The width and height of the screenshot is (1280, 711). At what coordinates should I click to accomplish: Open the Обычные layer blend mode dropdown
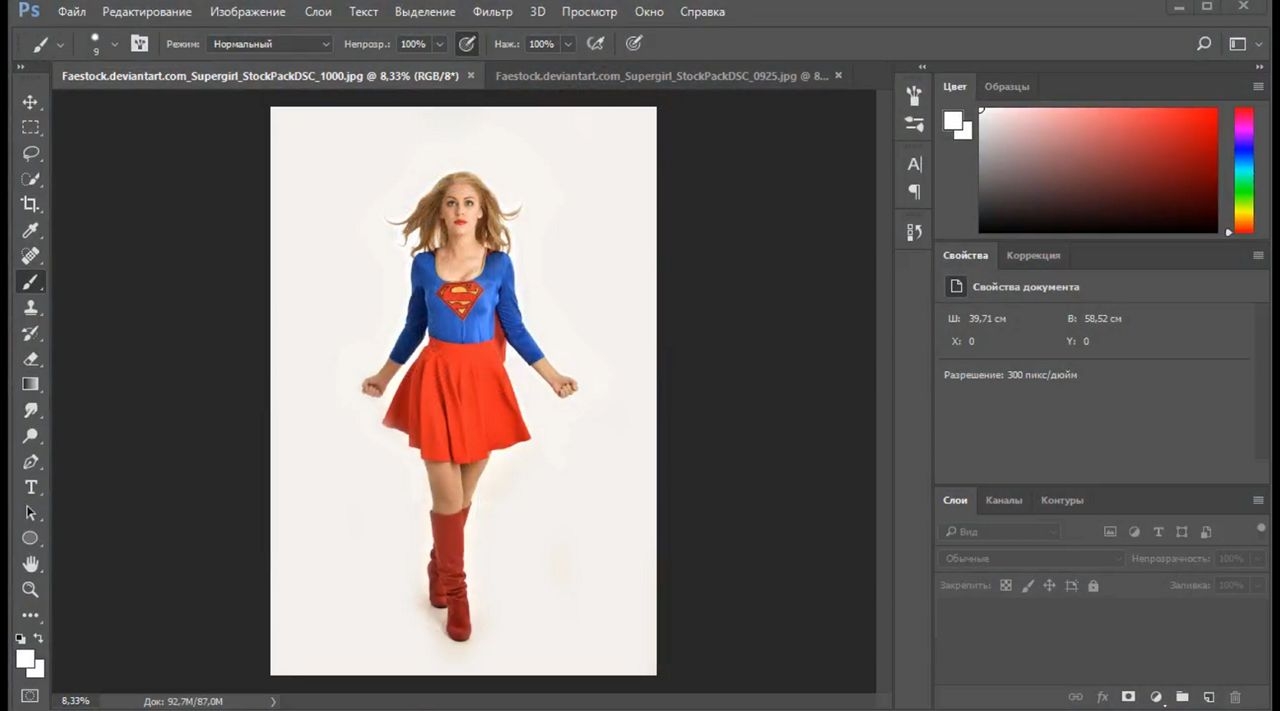coord(1032,558)
